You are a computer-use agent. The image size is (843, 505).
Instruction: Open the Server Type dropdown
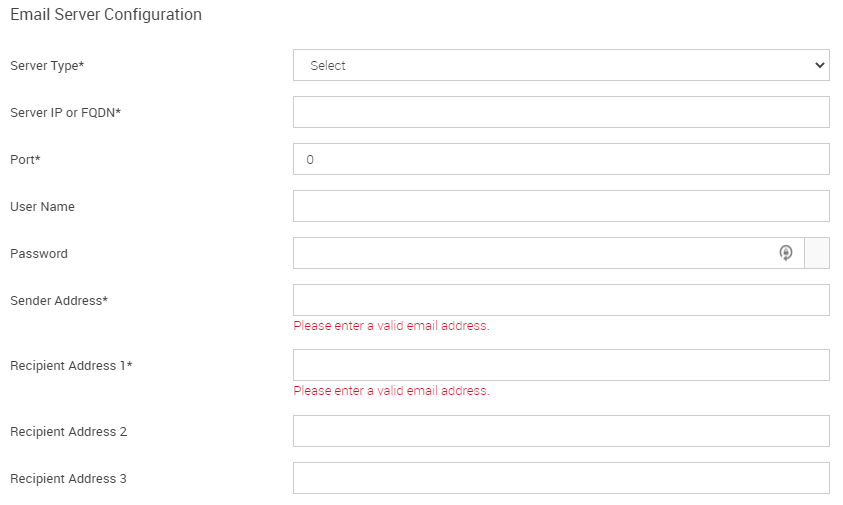[561, 65]
